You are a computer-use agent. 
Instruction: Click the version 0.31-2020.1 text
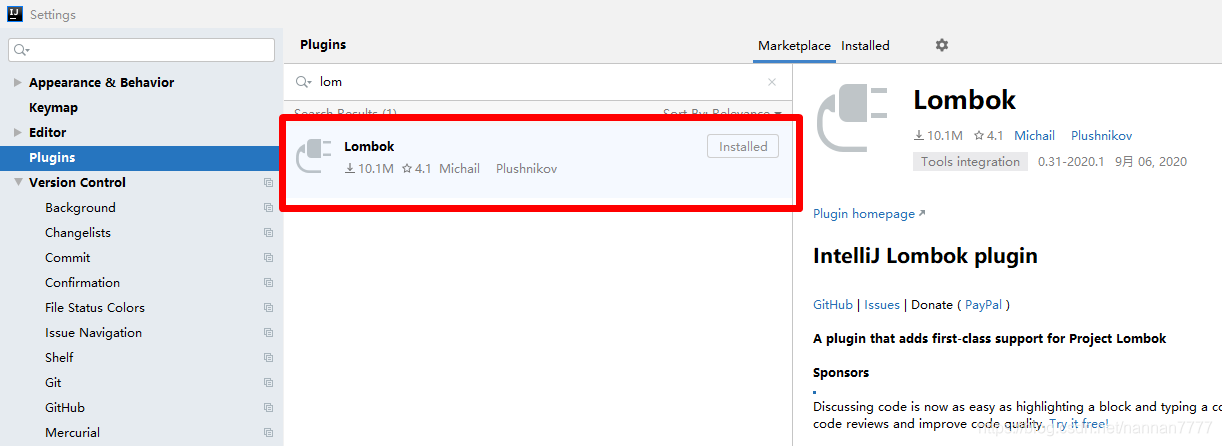coord(1071,162)
